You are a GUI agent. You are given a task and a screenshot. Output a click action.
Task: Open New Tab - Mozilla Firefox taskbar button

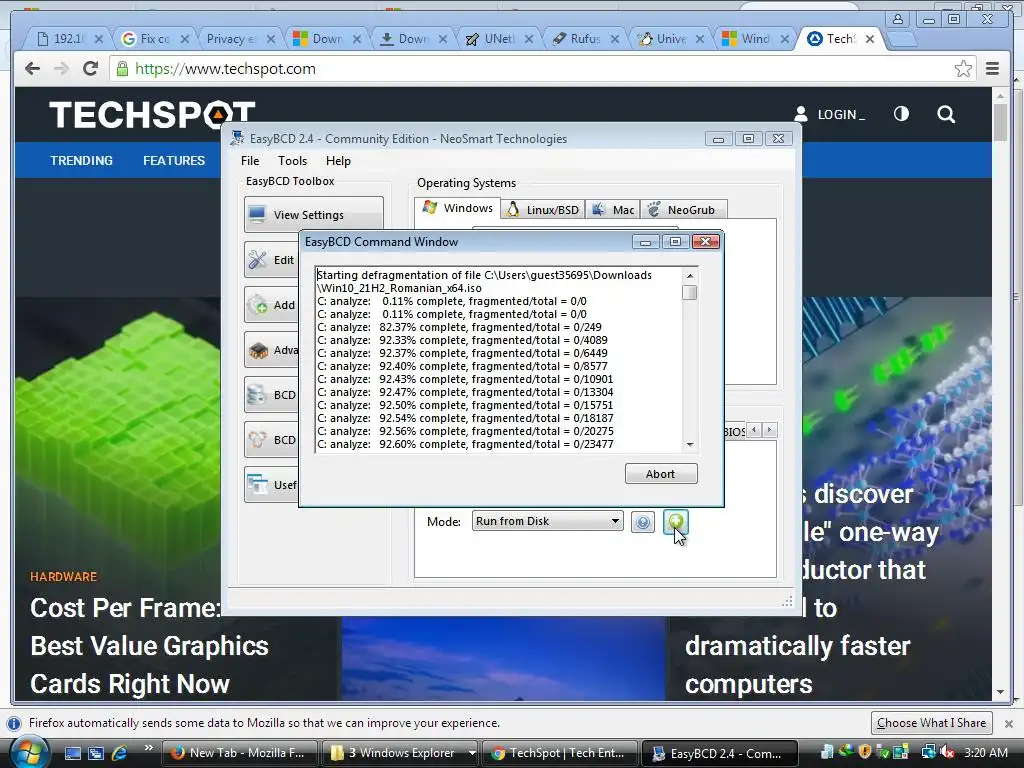[240, 753]
